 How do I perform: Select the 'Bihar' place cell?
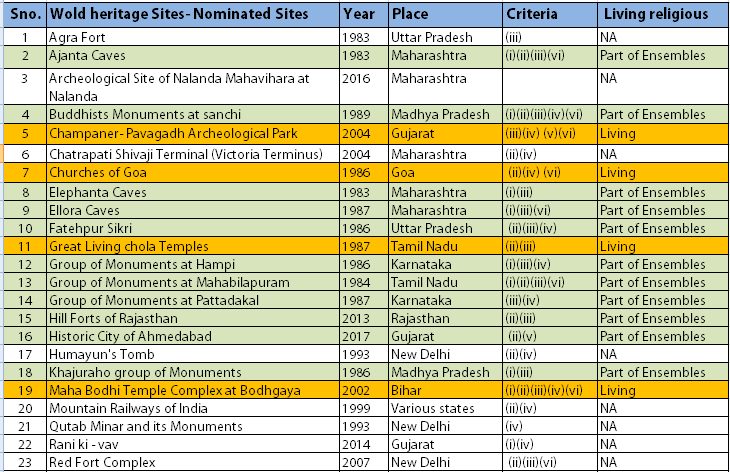click(x=407, y=390)
